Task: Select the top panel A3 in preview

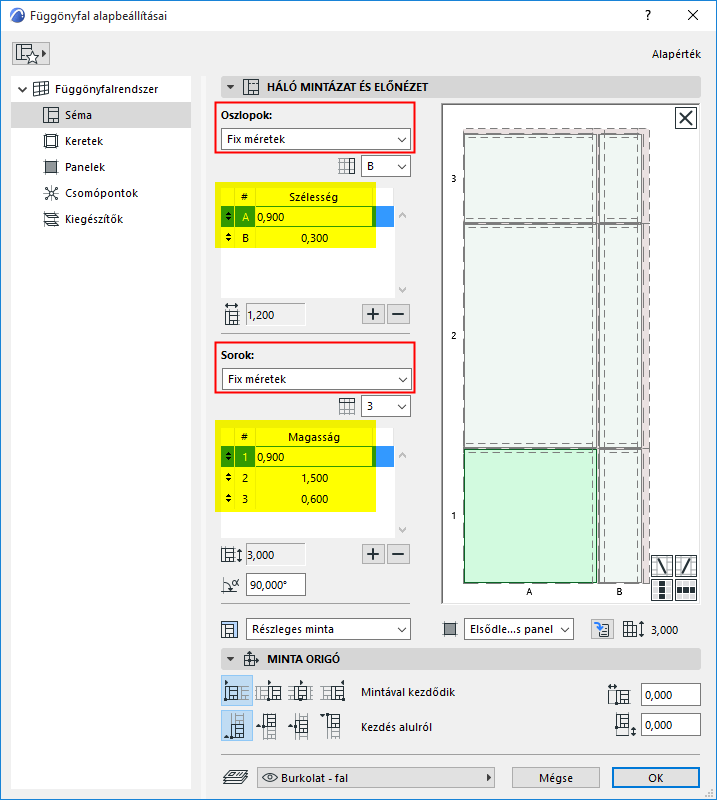Action: [530, 178]
